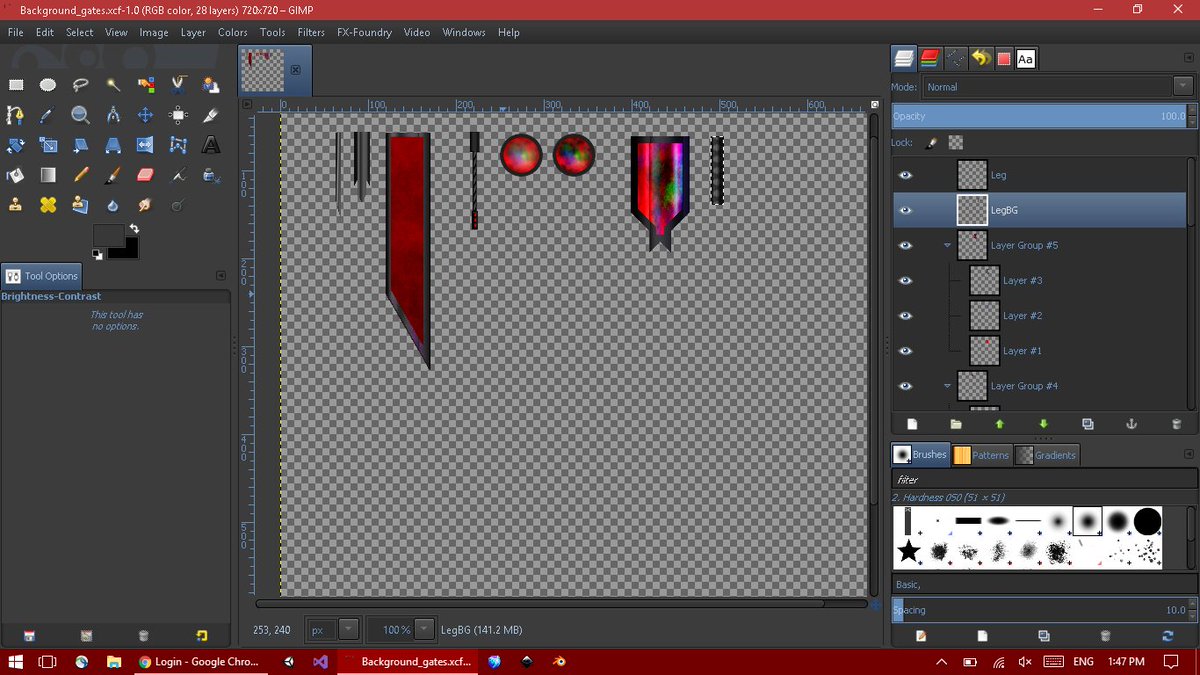This screenshot has height=675, width=1200.
Task: Select the Paths tool
Action: click(x=16, y=115)
